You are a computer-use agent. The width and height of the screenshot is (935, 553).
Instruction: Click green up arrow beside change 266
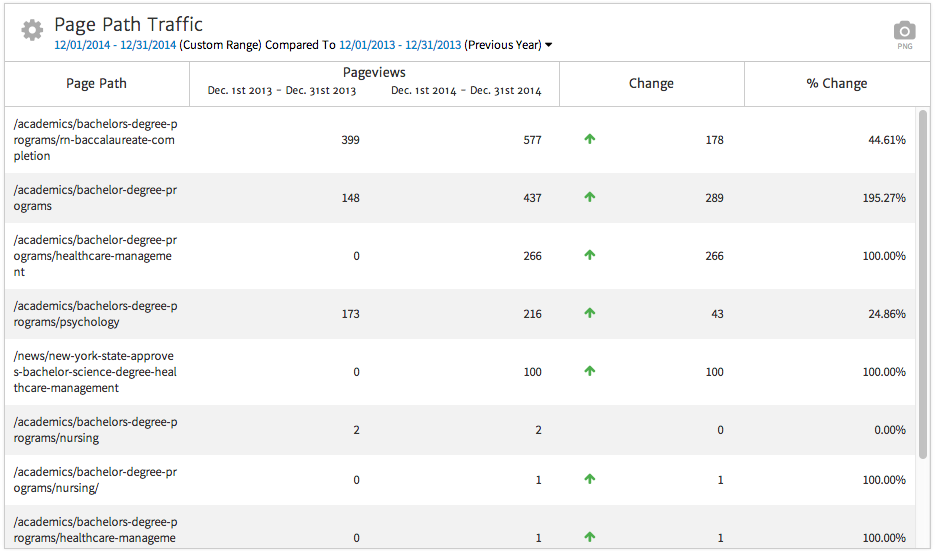coord(589,256)
